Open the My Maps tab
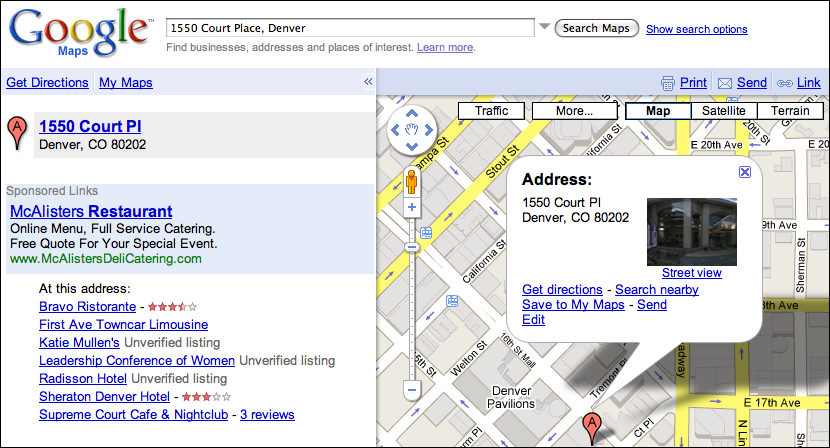The height and width of the screenshot is (448, 830). click(126, 82)
